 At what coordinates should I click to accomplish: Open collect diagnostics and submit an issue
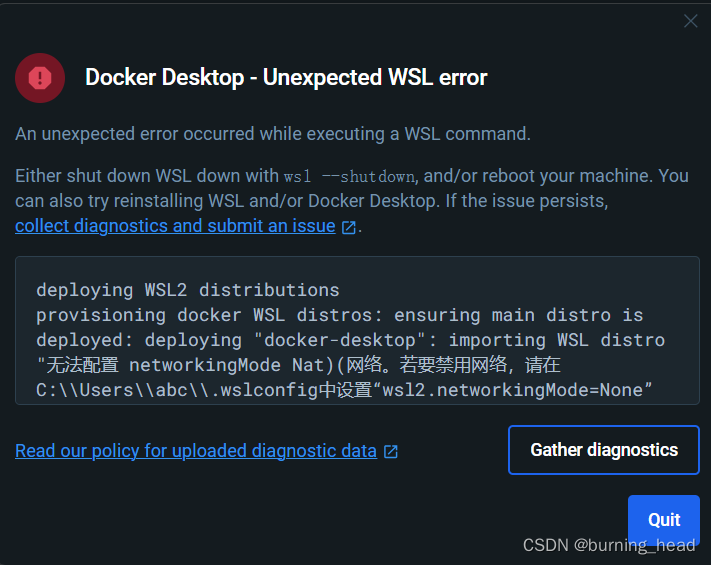(x=175, y=226)
